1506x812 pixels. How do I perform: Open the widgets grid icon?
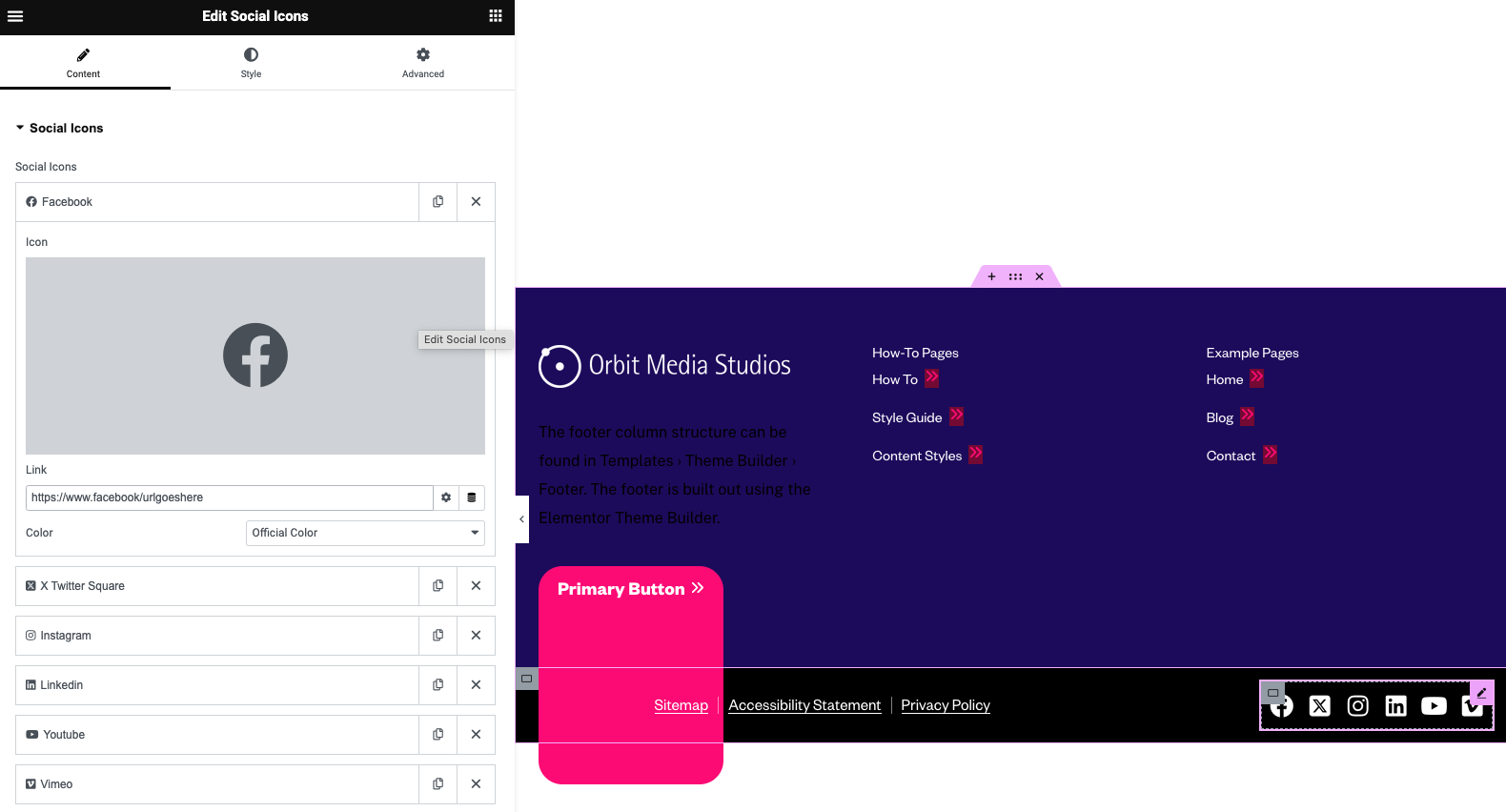click(496, 16)
